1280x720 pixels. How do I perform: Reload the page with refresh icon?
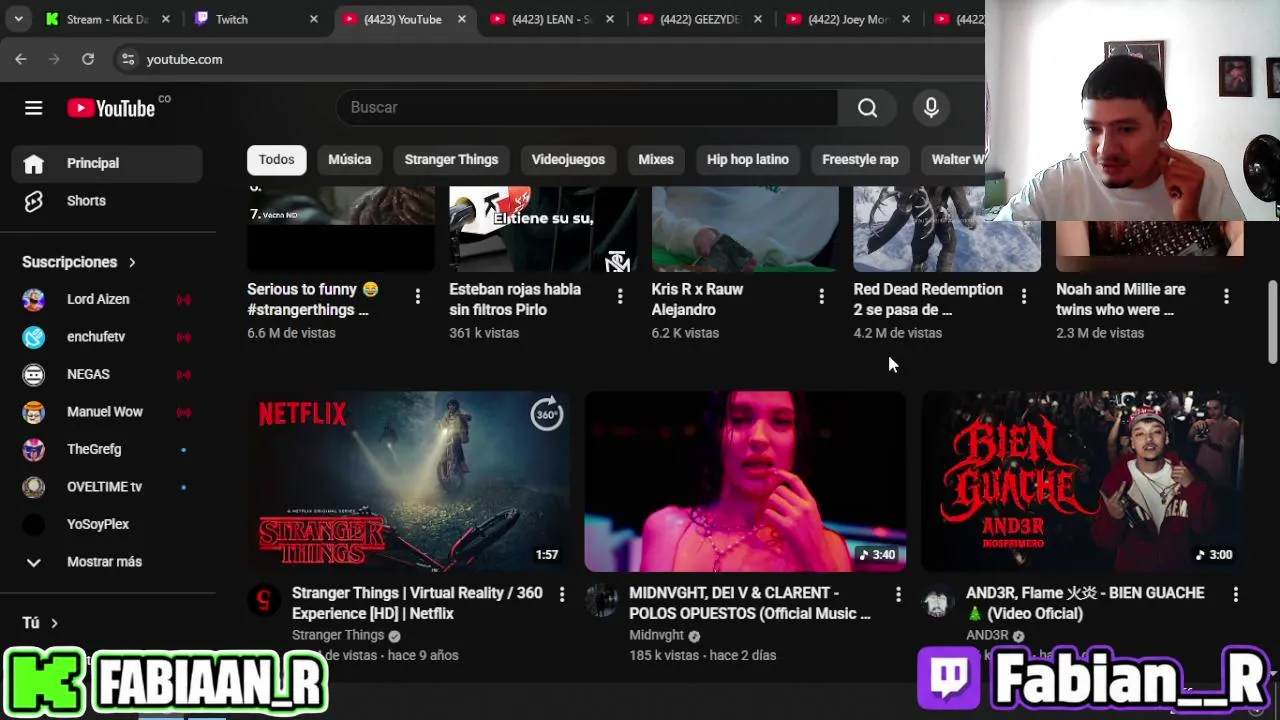[88, 59]
